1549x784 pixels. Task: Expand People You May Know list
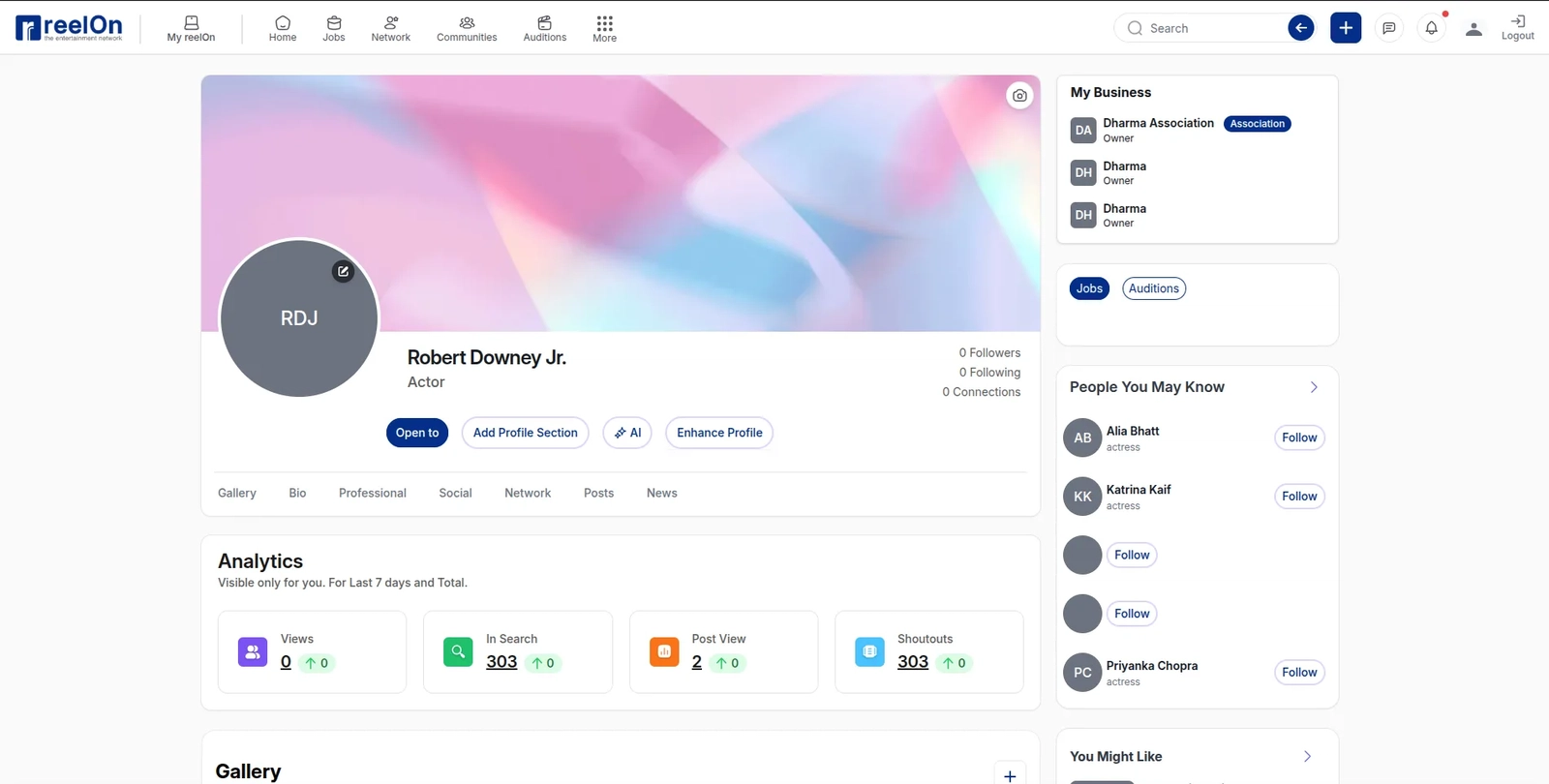[x=1314, y=387]
